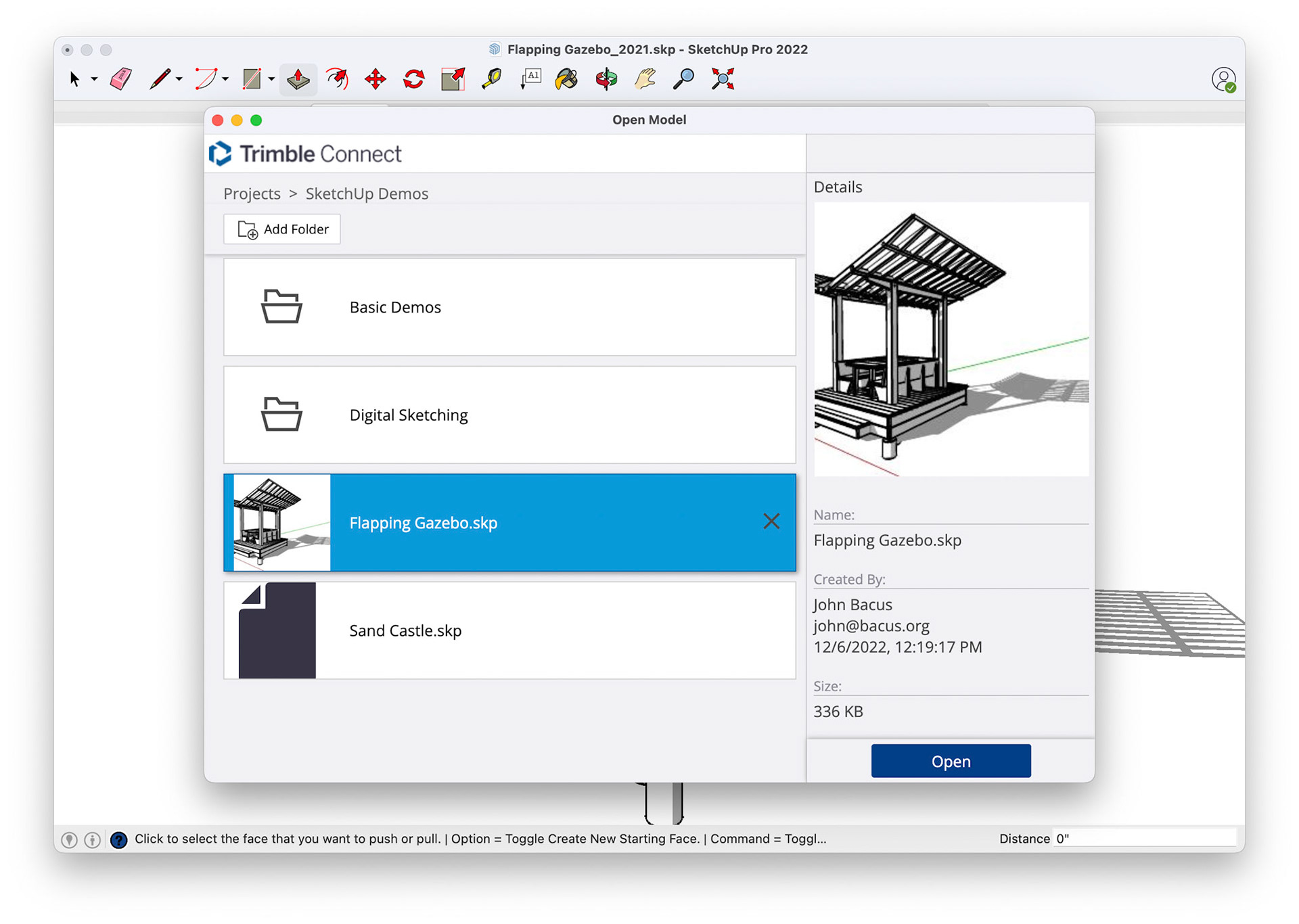1299x924 pixels.
Task: Open the Arc tool dropdown arrow
Action: [x=225, y=79]
